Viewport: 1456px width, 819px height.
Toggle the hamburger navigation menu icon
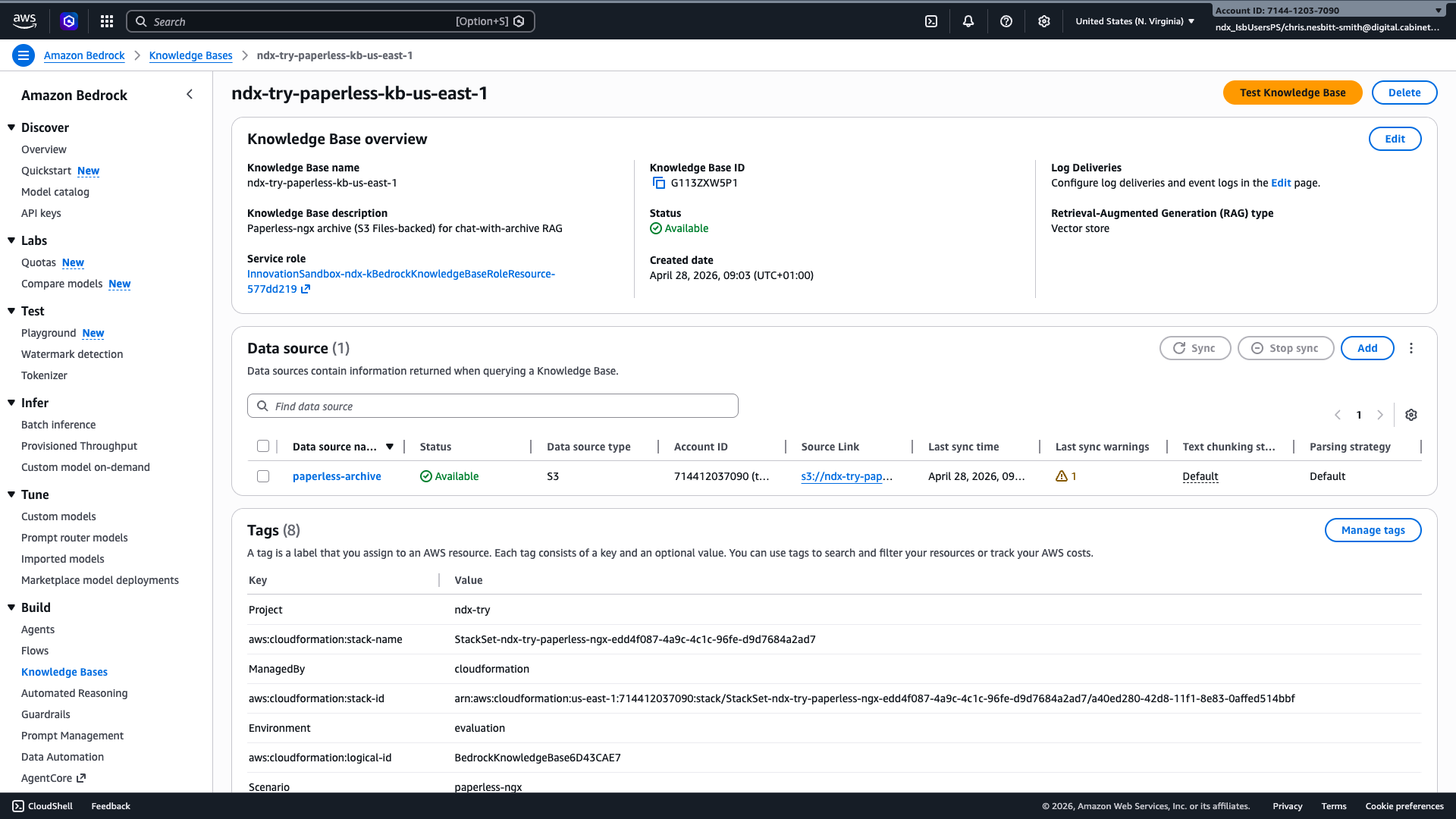(x=24, y=55)
